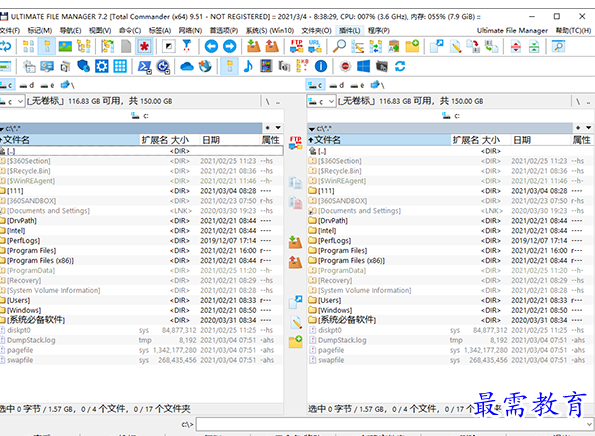The width and height of the screenshot is (595, 436).
Task: Go back with the blue left arrow
Action: [x=211, y=46]
